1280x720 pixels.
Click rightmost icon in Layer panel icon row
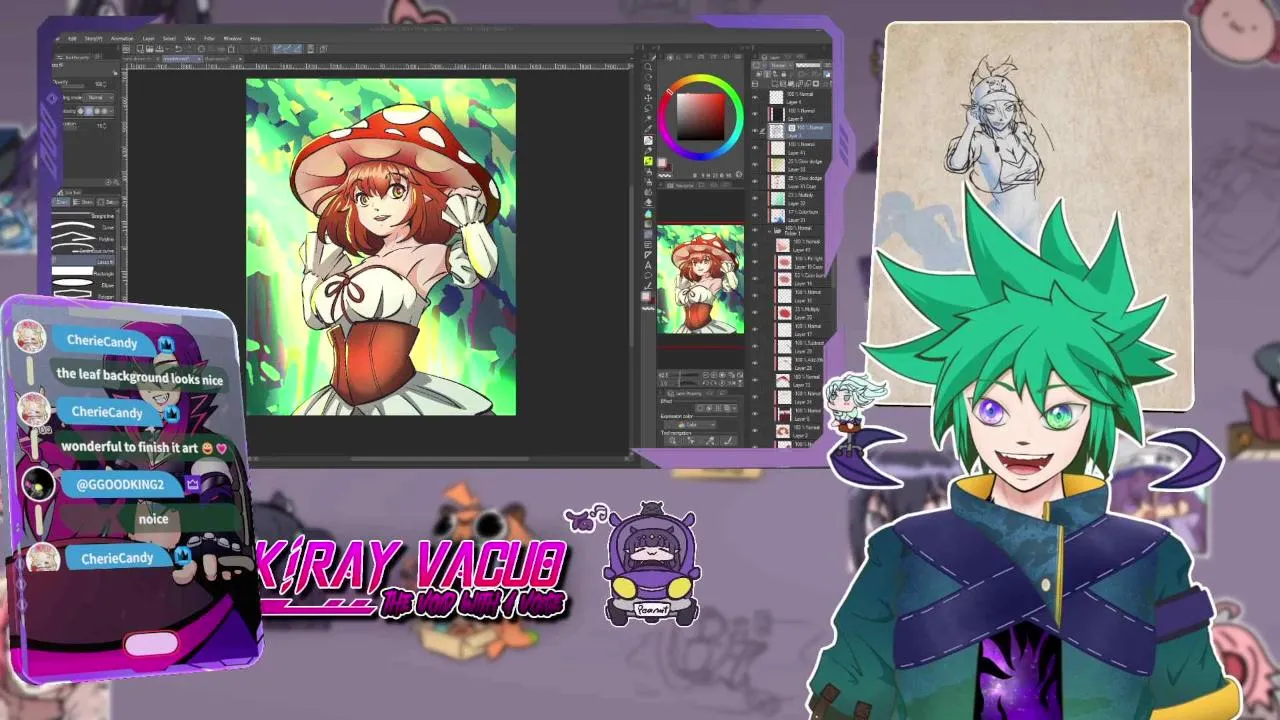pyautogui.click(x=828, y=74)
